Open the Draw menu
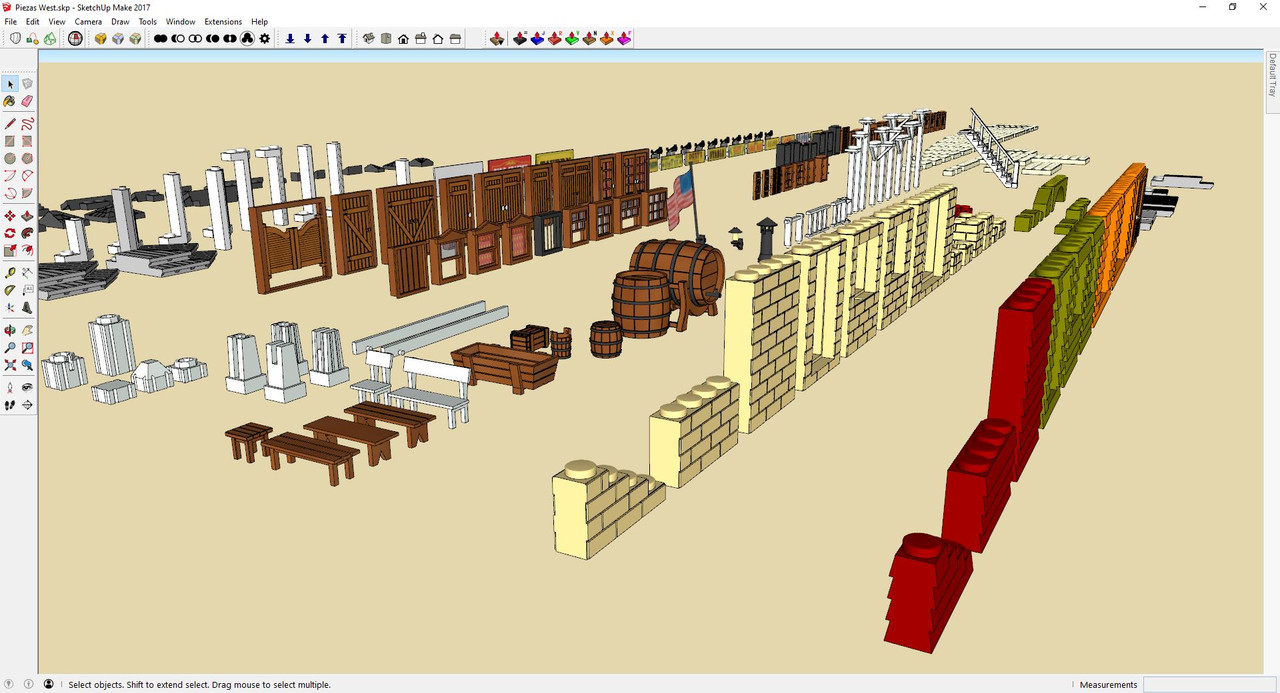The width and height of the screenshot is (1280, 693). [120, 21]
